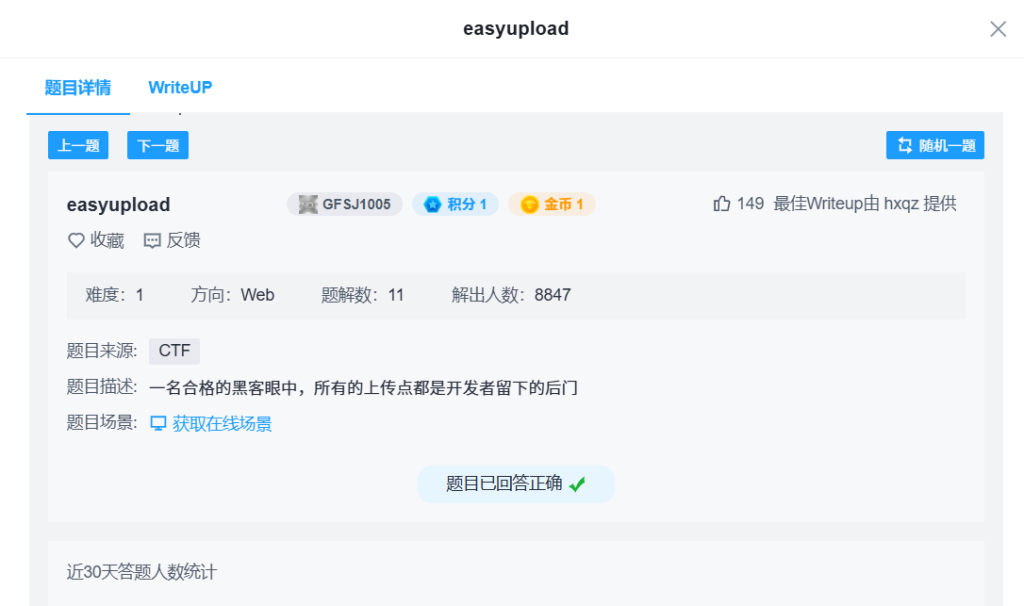This screenshot has height=606, width=1024.
Task: Click the 获取在线场景 link text
Action: click(222, 424)
